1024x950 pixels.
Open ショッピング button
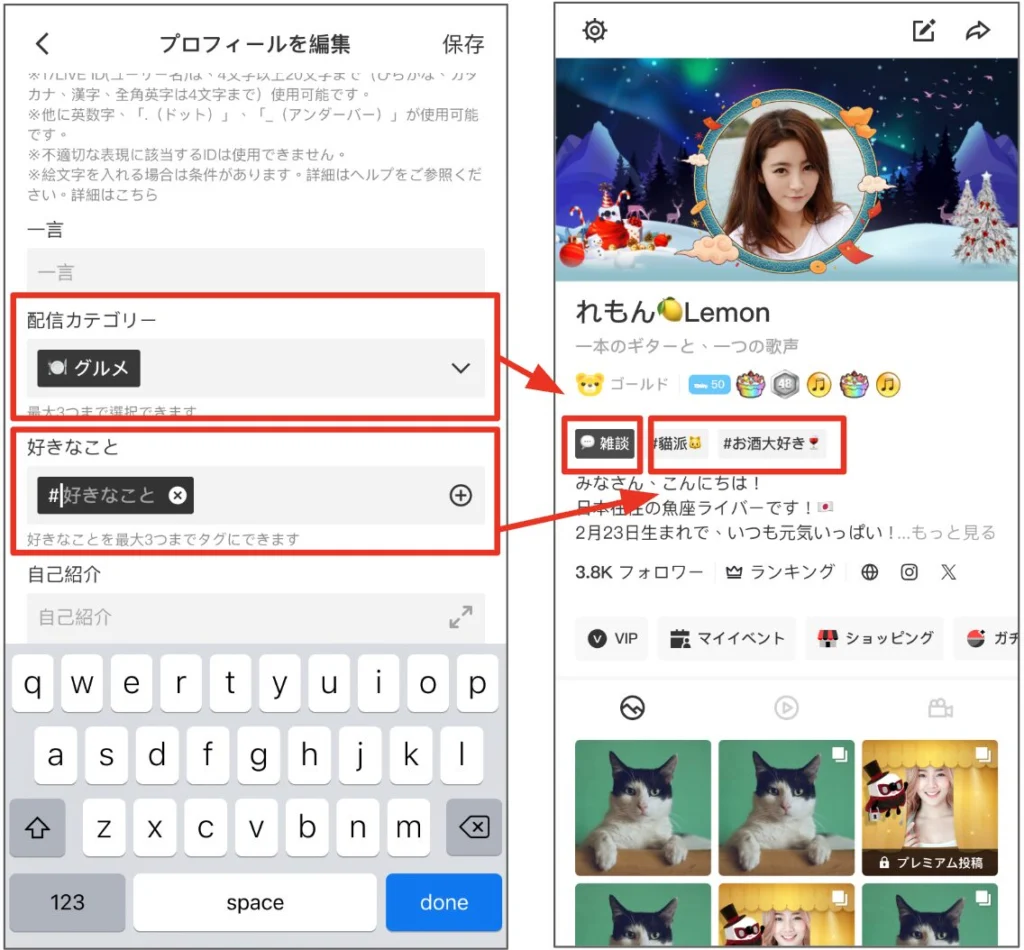click(x=874, y=639)
